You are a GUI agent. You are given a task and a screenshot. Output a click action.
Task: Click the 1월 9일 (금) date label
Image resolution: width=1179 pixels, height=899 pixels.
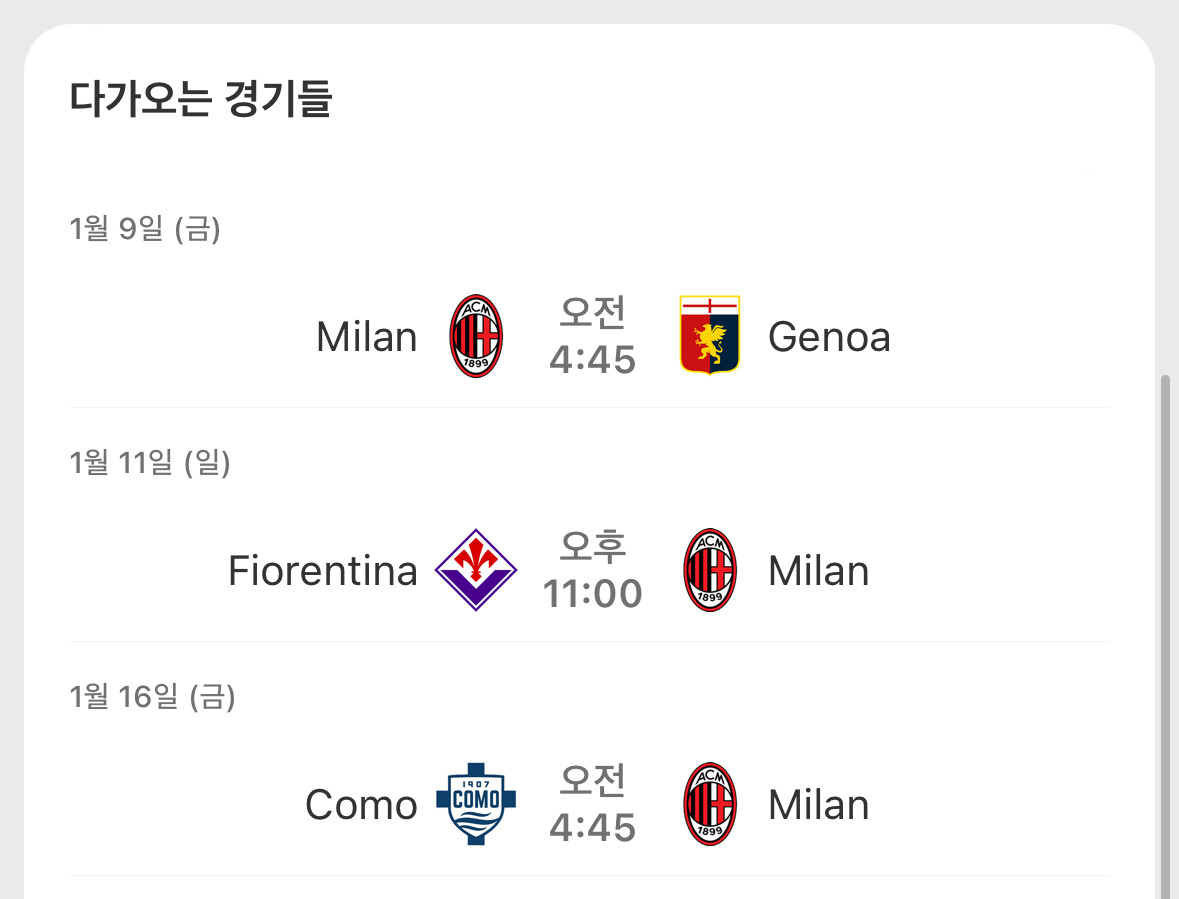point(145,229)
